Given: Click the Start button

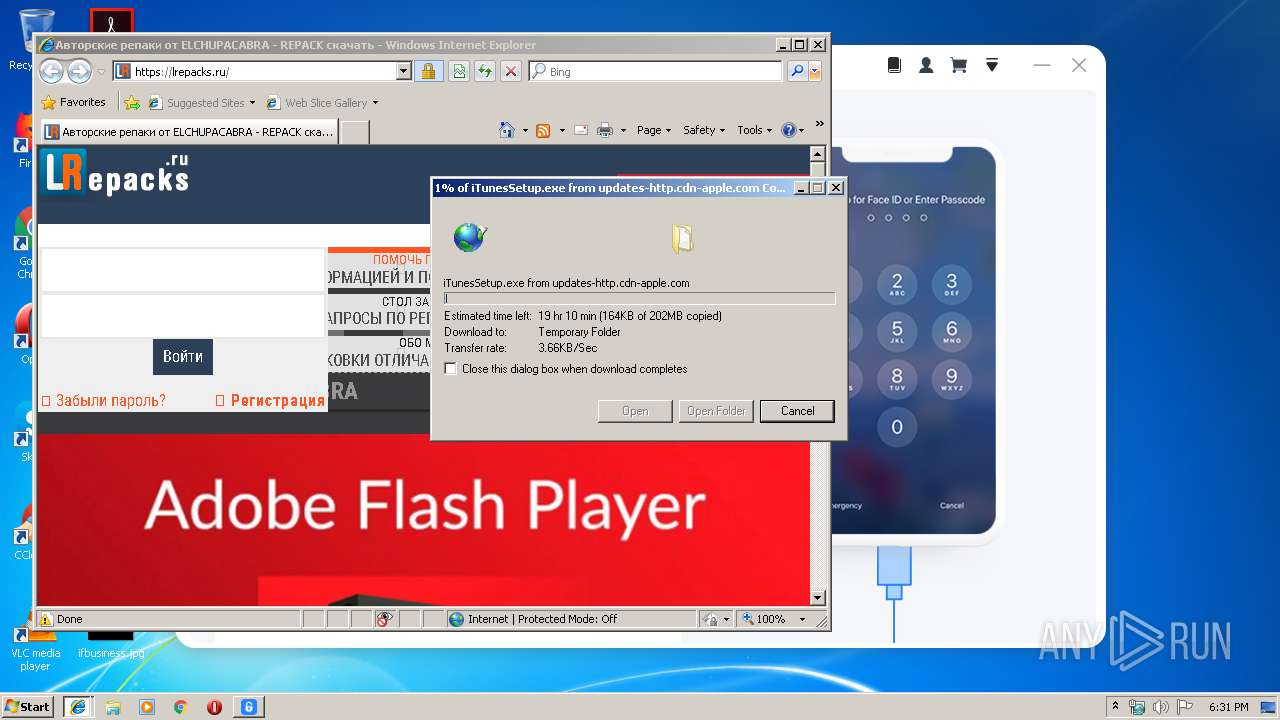Looking at the screenshot, I should point(28,706).
